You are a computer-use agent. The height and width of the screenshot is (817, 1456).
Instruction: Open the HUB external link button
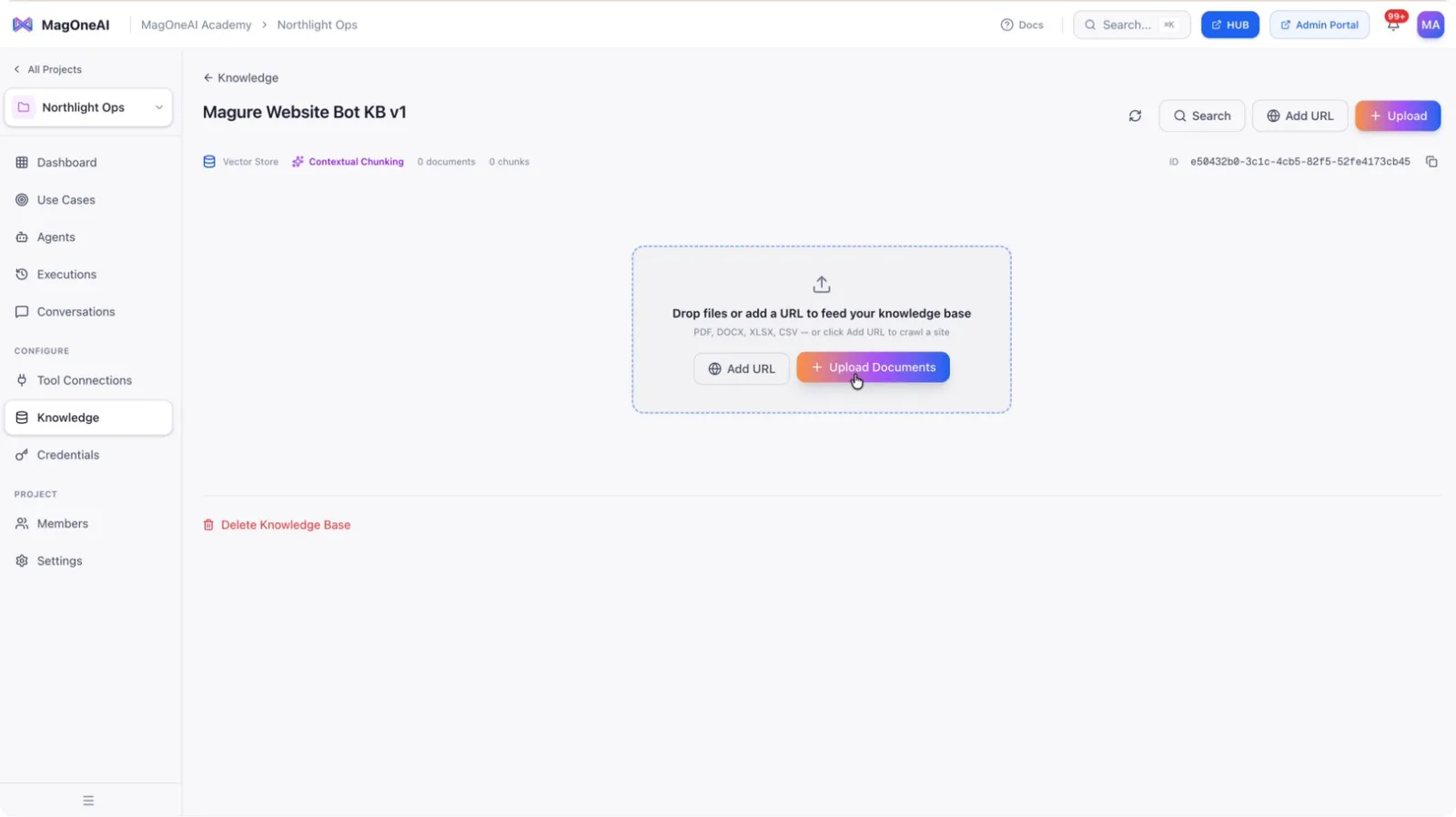(x=1230, y=25)
